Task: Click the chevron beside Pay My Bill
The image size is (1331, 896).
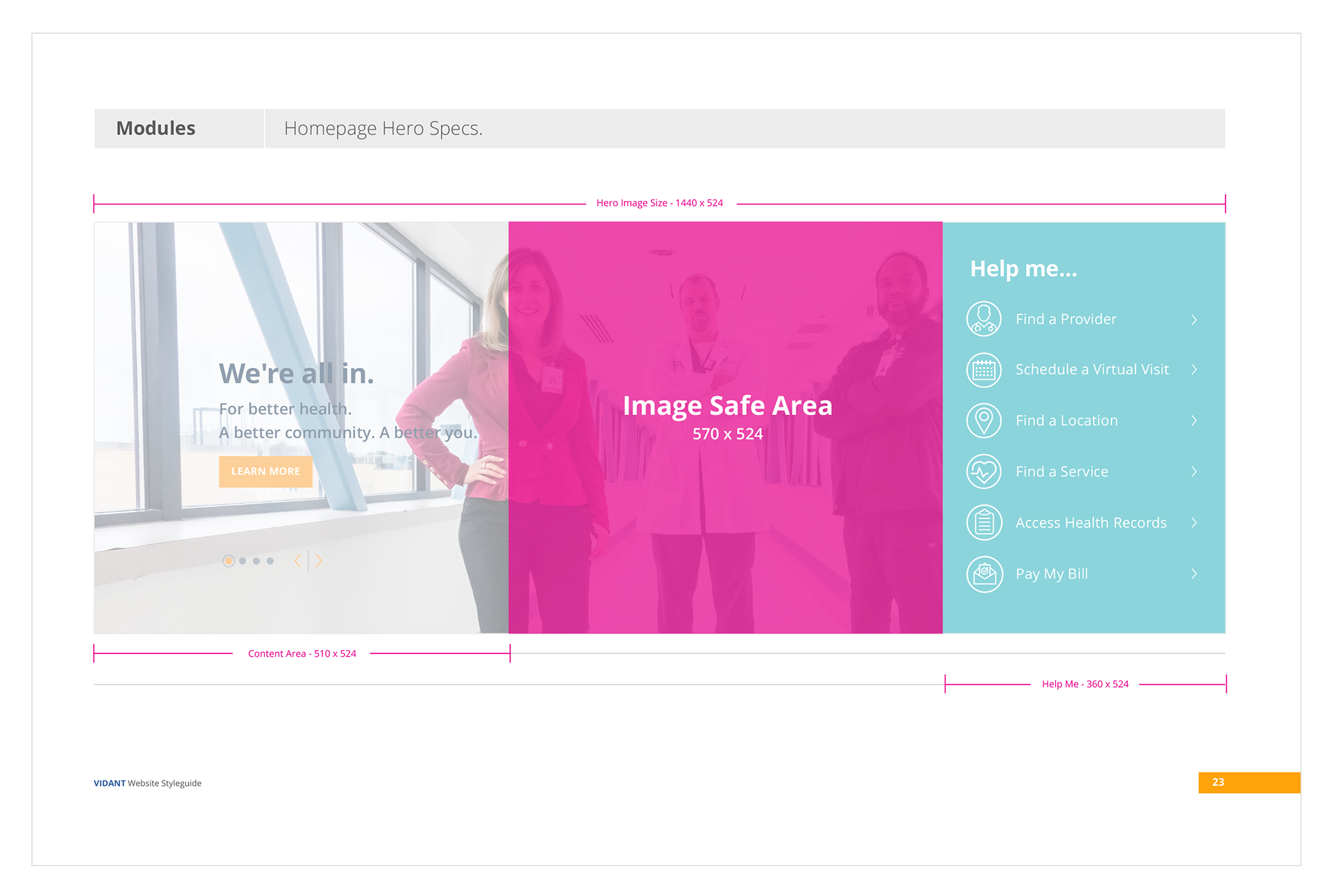Action: [1194, 574]
